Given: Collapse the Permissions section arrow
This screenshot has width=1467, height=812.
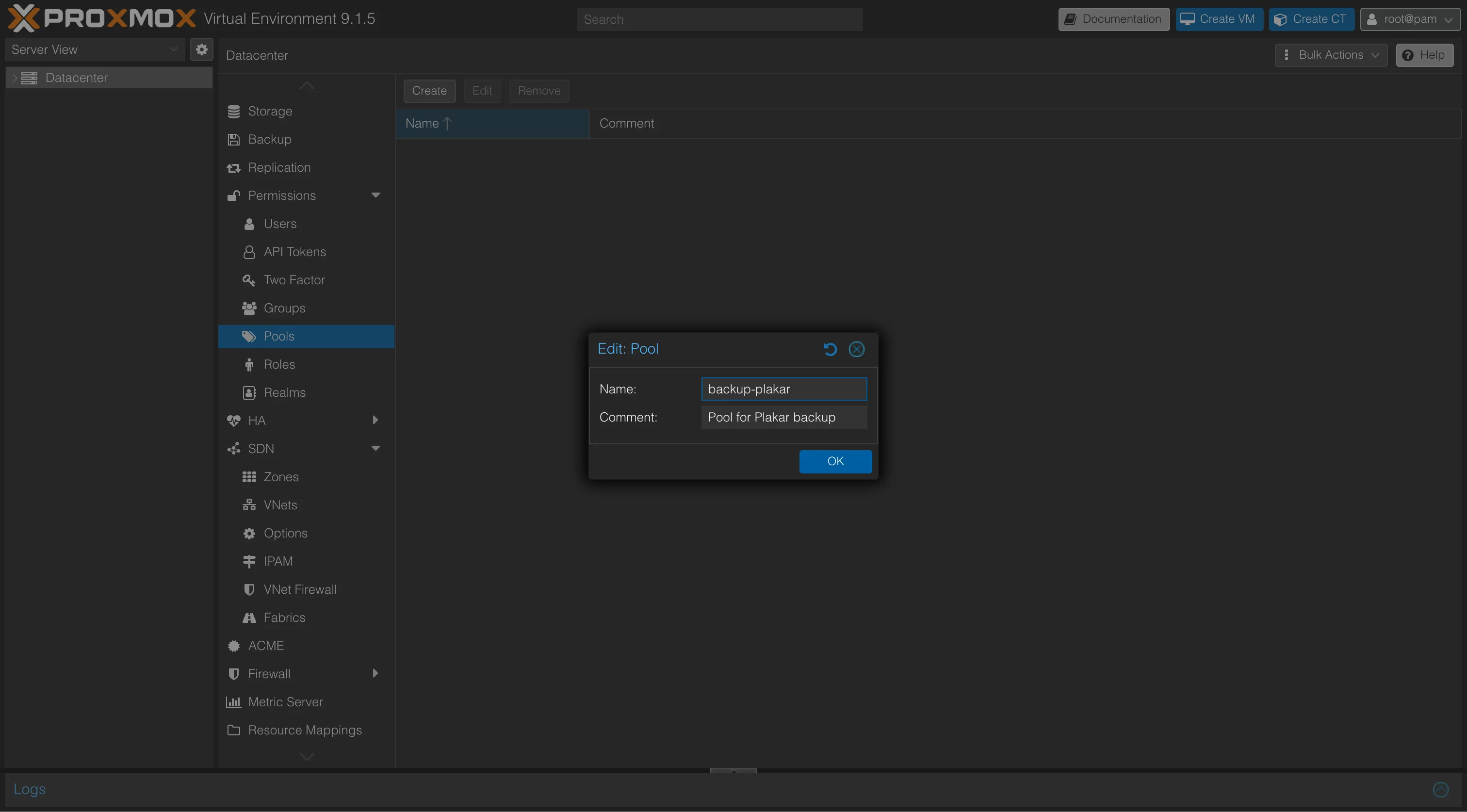Looking at the screenshot, I should (375, 195).
